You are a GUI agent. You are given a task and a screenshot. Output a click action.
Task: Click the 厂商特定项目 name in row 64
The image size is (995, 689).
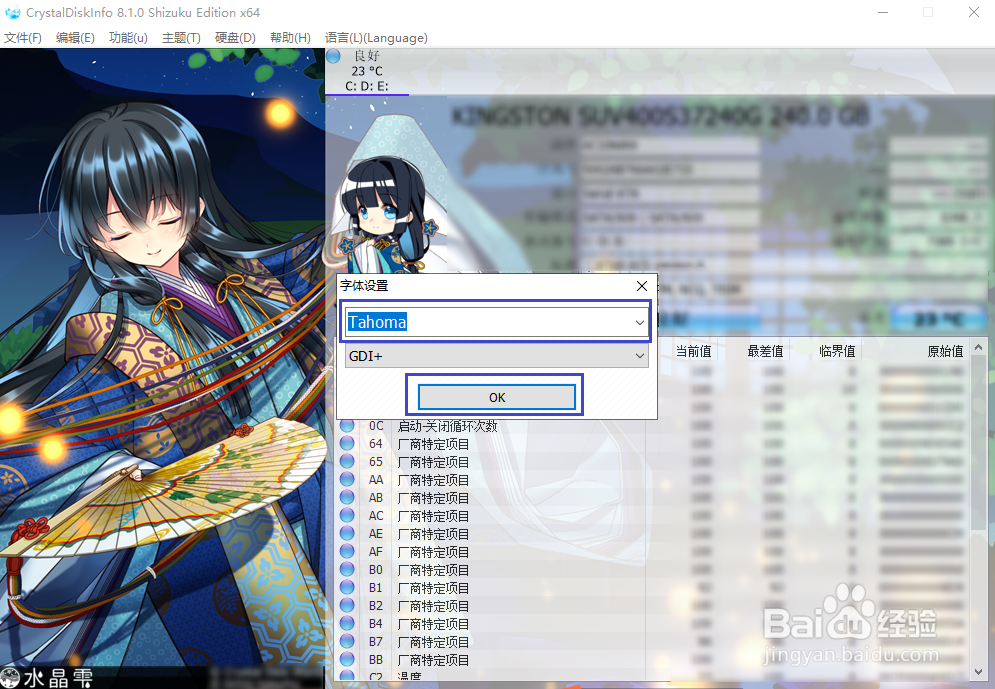click(433, 443)
